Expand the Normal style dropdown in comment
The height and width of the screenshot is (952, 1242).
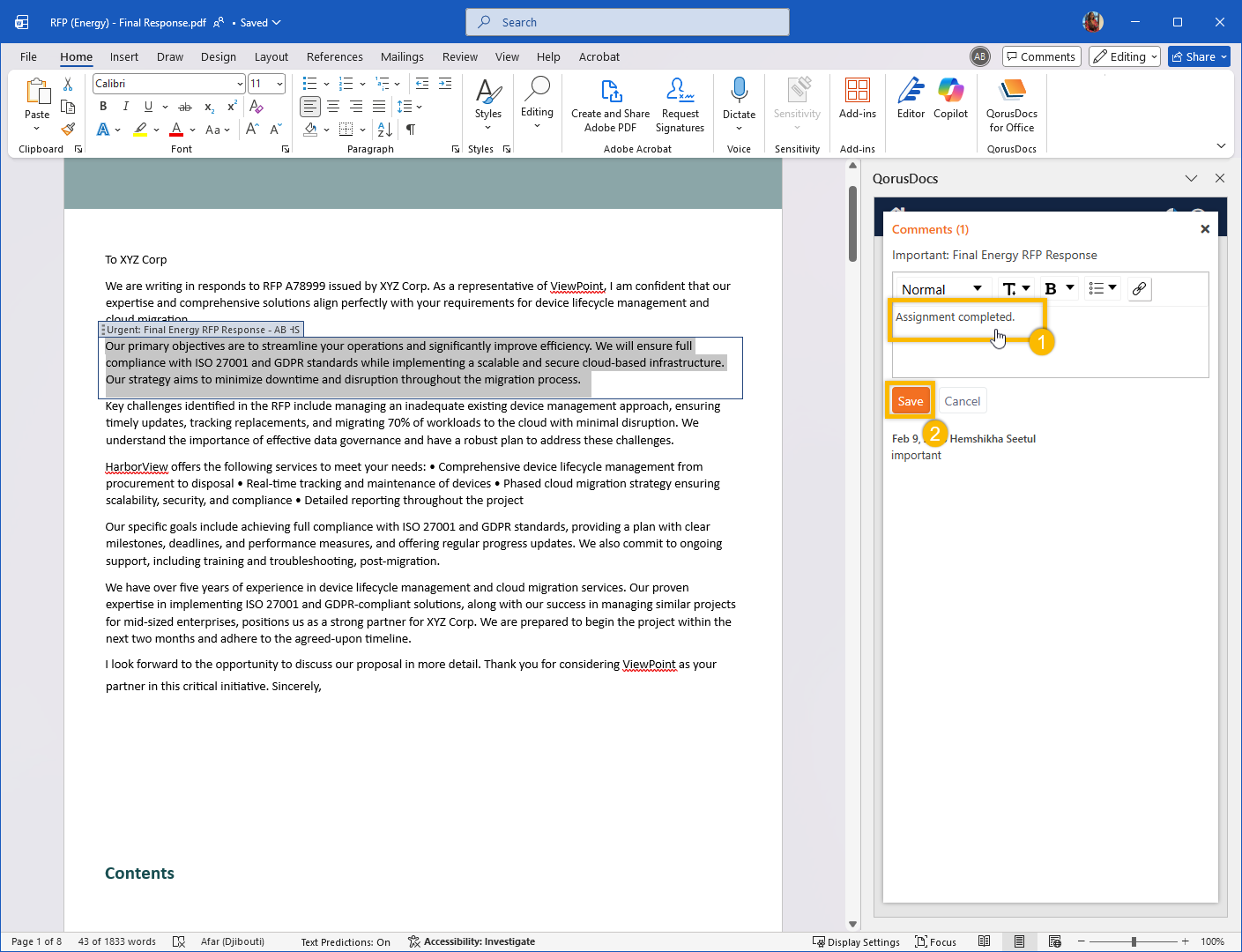[x=941, y=289]
